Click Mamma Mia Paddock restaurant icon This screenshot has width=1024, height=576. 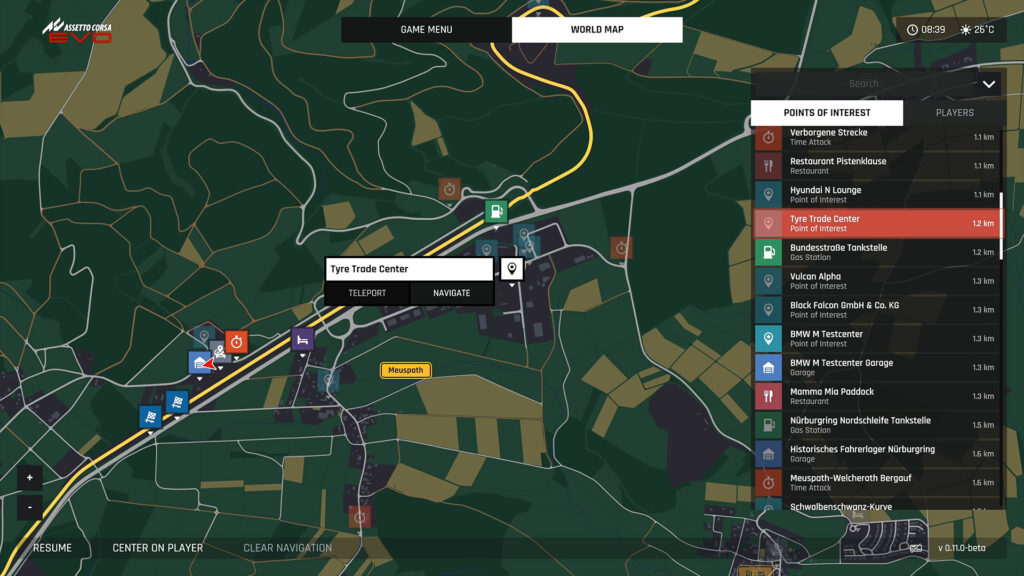768,396
